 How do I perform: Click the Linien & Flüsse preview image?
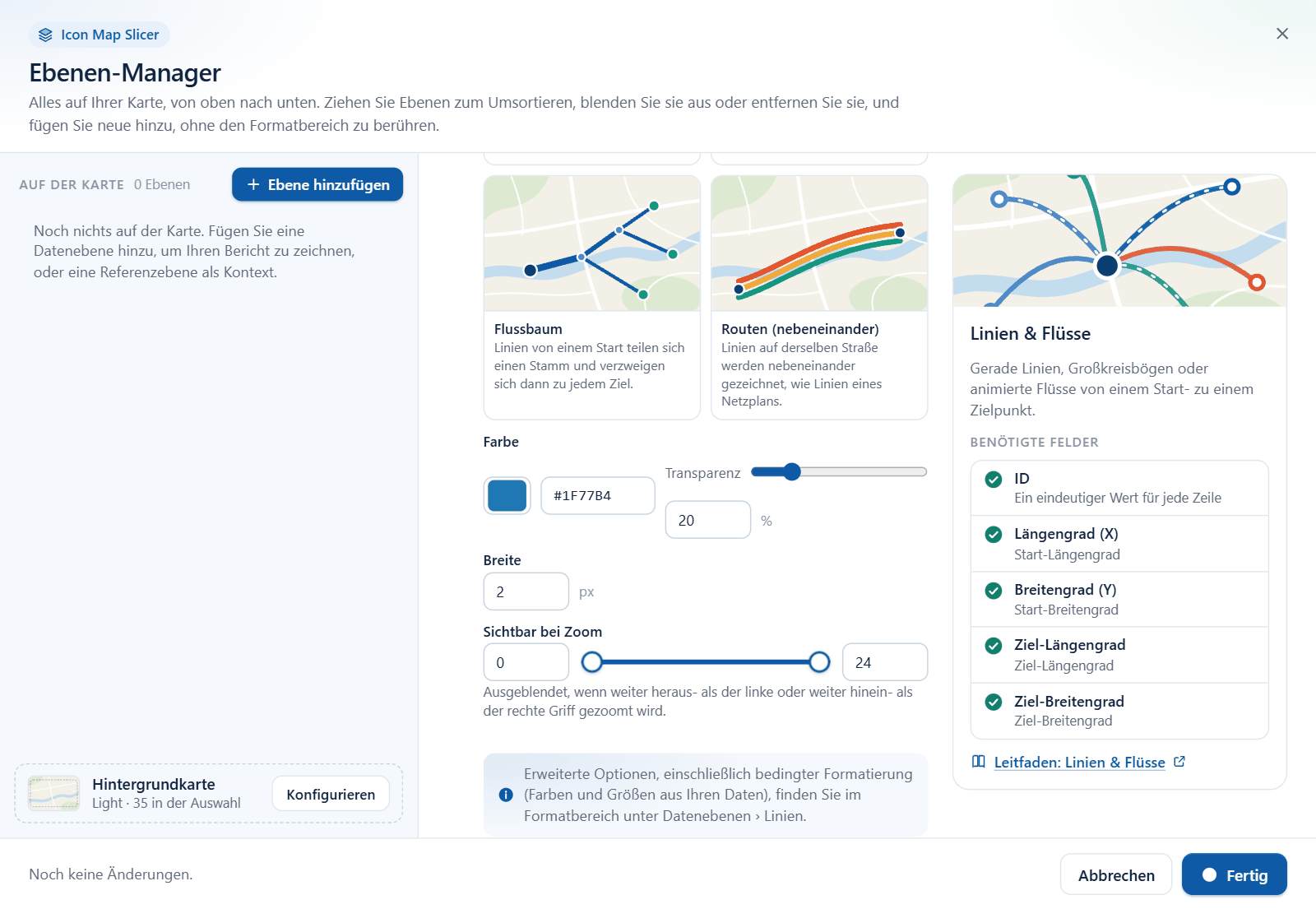click(1119, 240)
